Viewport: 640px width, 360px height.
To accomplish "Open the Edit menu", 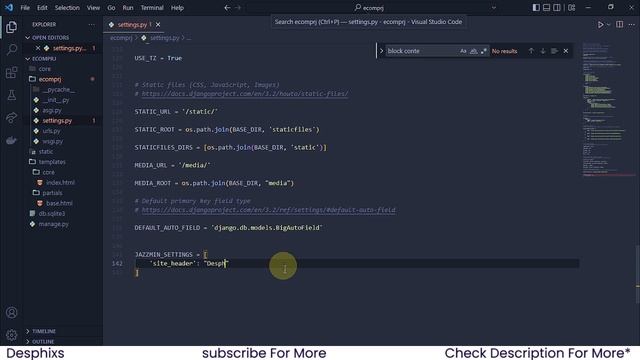I will (x=42, y=8).
